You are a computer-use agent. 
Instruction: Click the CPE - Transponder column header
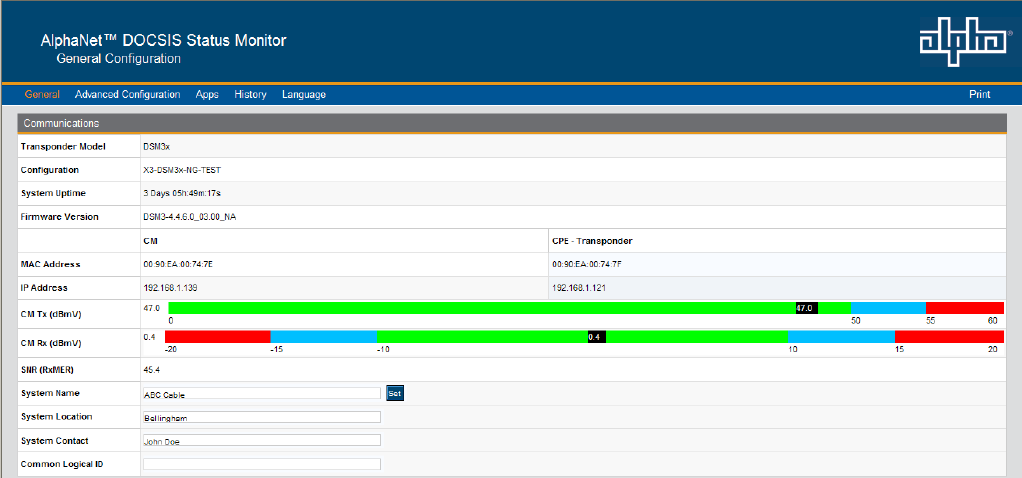[x=592, y=241]
